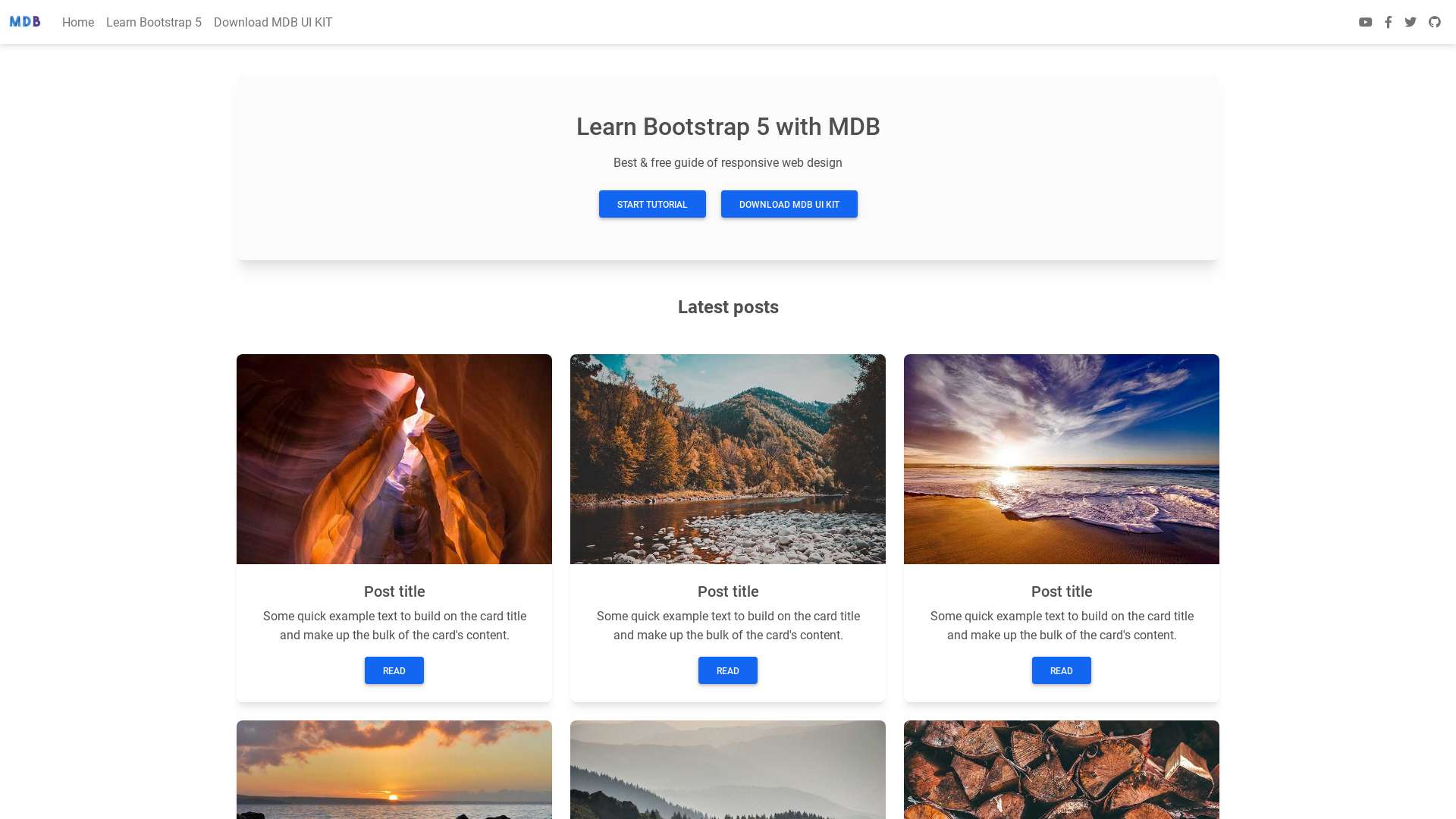
Task: Open the stacked firewood image
Action: pyautogui.click(x=1062, y=770)
